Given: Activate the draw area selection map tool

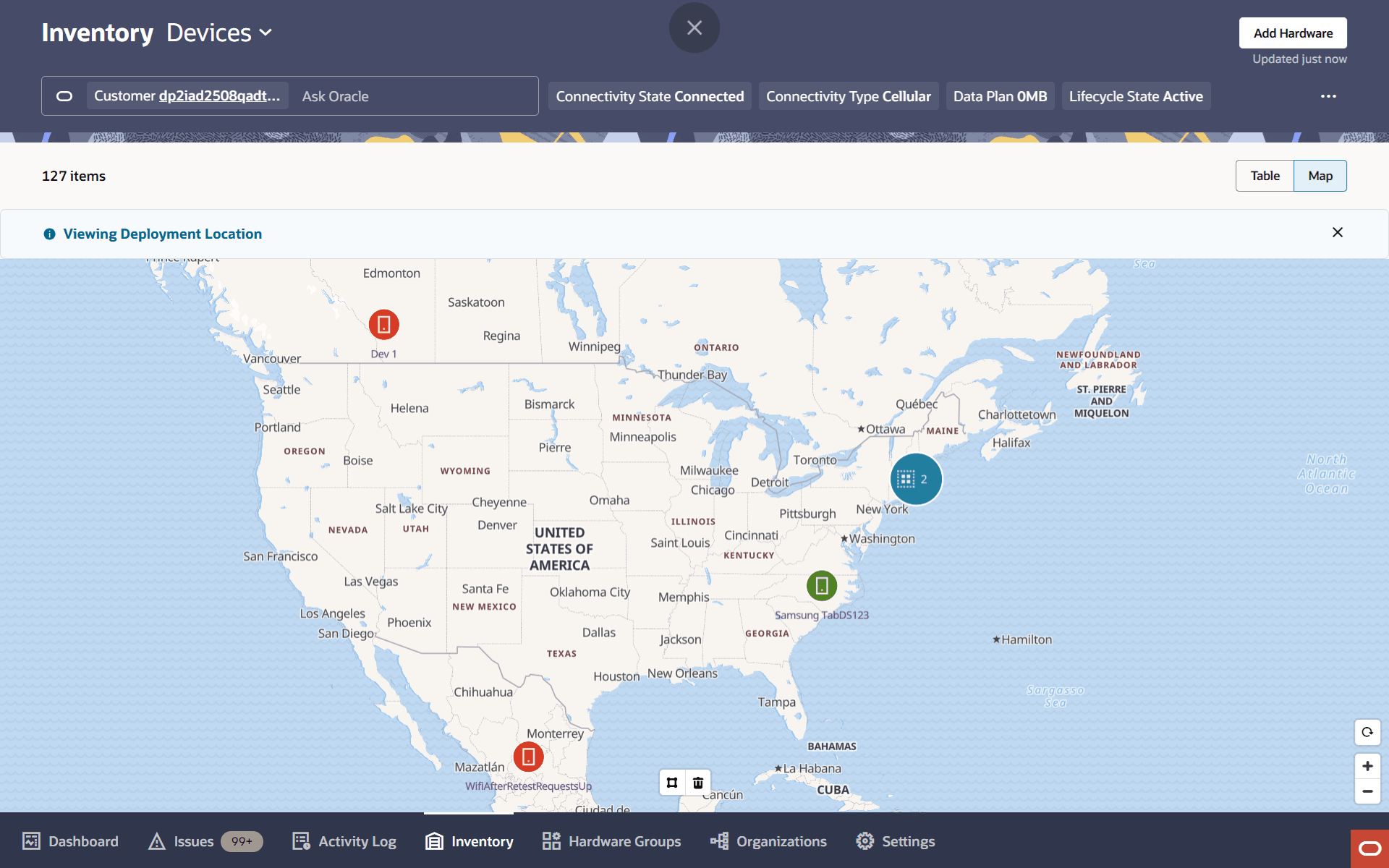Looking at the screenshot, I should point(672,783).
